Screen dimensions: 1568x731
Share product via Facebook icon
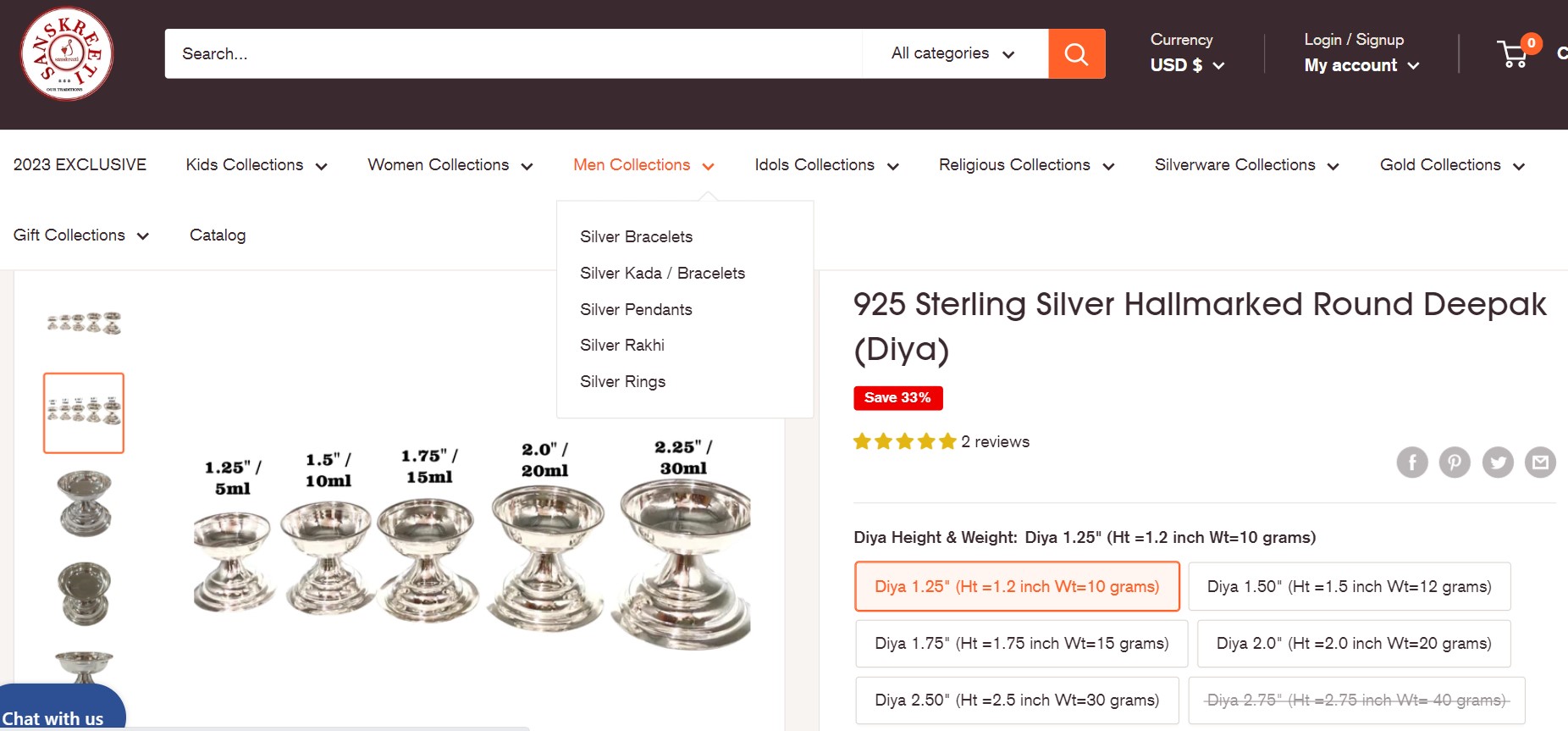point(1411,462)
